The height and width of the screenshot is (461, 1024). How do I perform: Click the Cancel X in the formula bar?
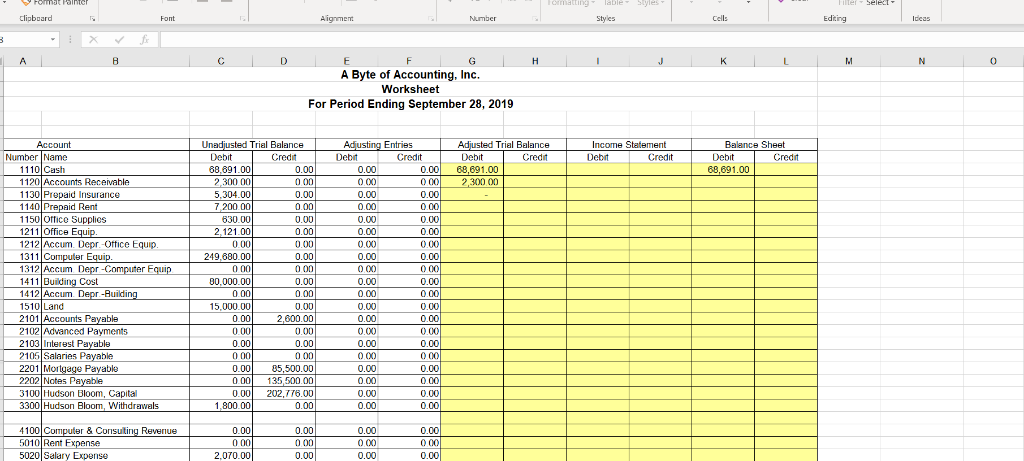click(x=94, y=40)
